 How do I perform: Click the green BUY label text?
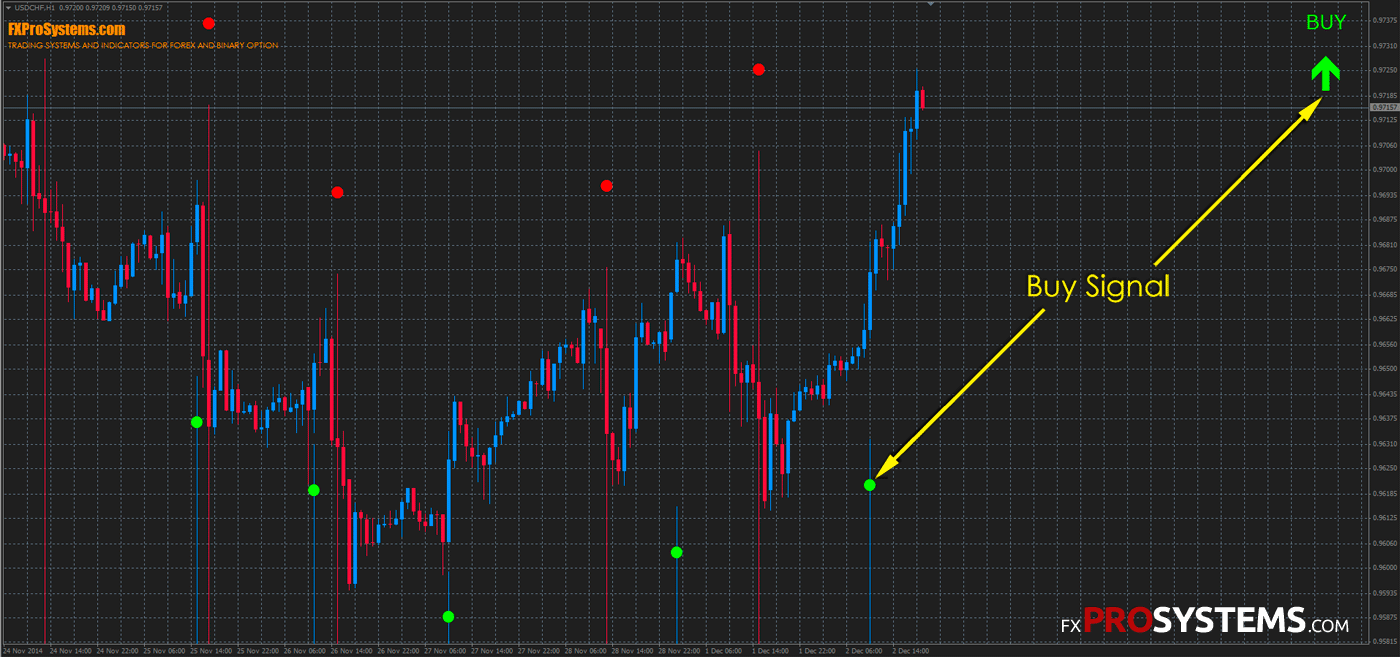pos(1326,21)
